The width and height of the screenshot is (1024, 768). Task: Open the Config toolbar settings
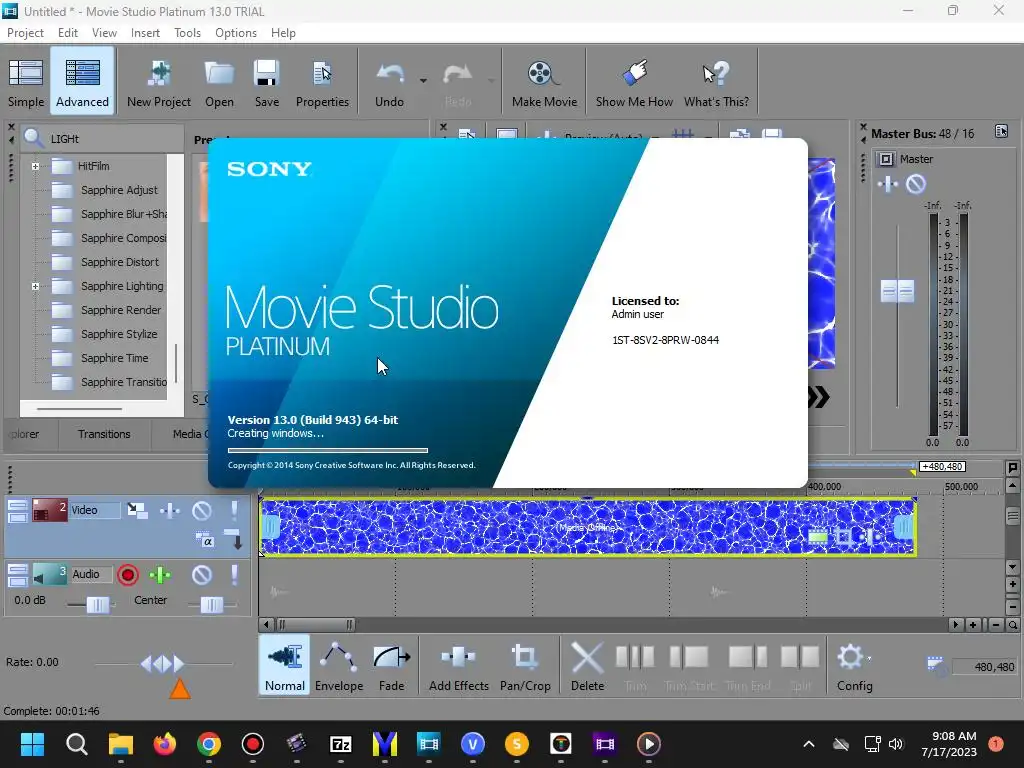pyautogui.click(x=854, y=666)
